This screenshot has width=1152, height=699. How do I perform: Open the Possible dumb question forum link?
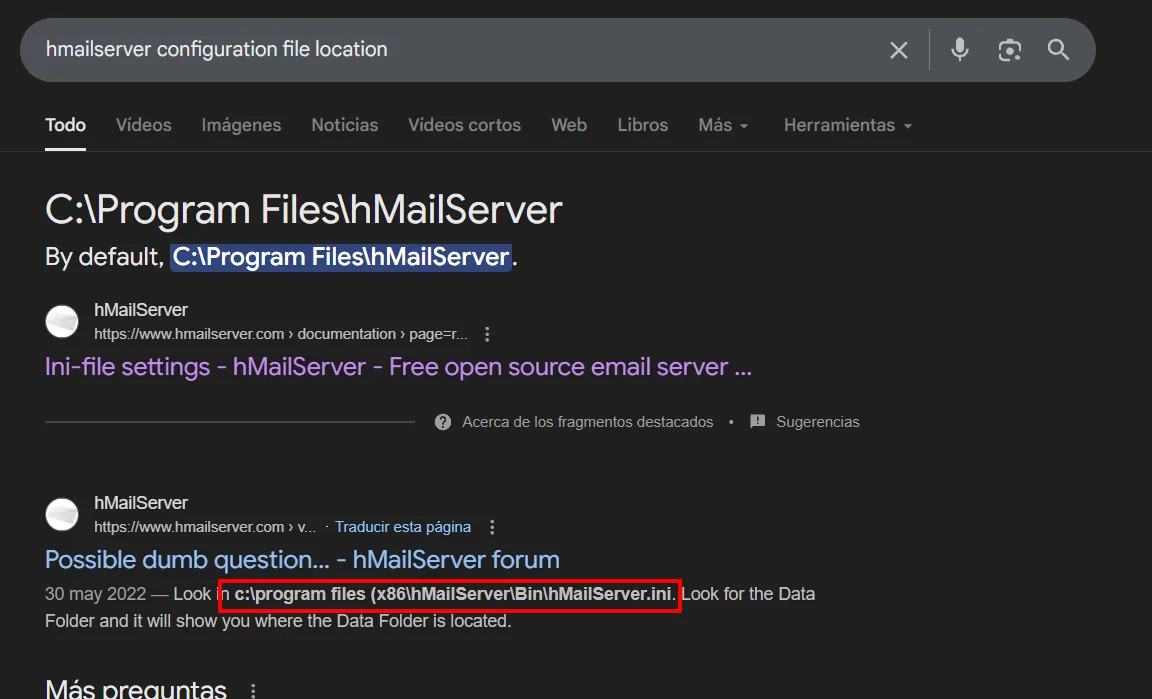pos(302,560)
